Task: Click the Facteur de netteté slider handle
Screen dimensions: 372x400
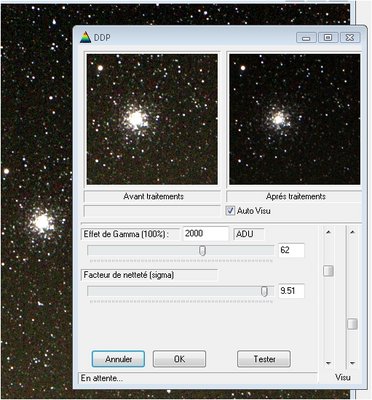Action: tap(264, 291)
